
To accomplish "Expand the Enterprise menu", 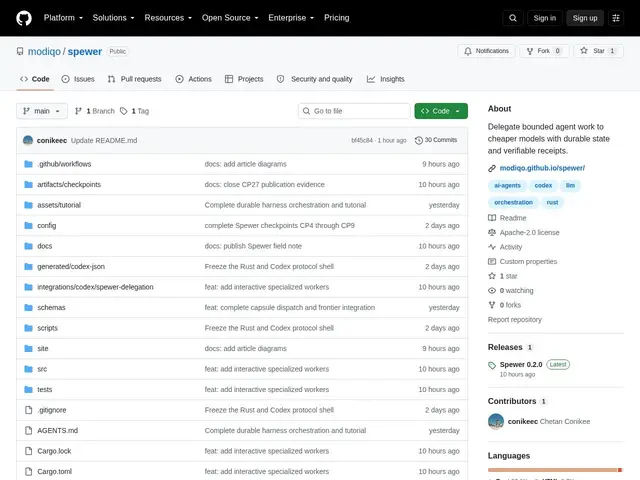I will coord(291,18).
